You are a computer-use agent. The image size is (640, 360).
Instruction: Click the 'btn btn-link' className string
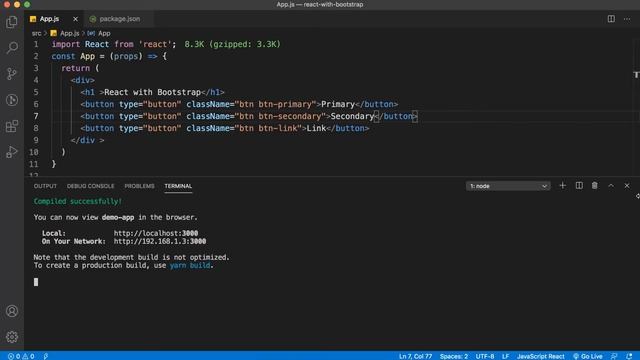pos(268,128)
